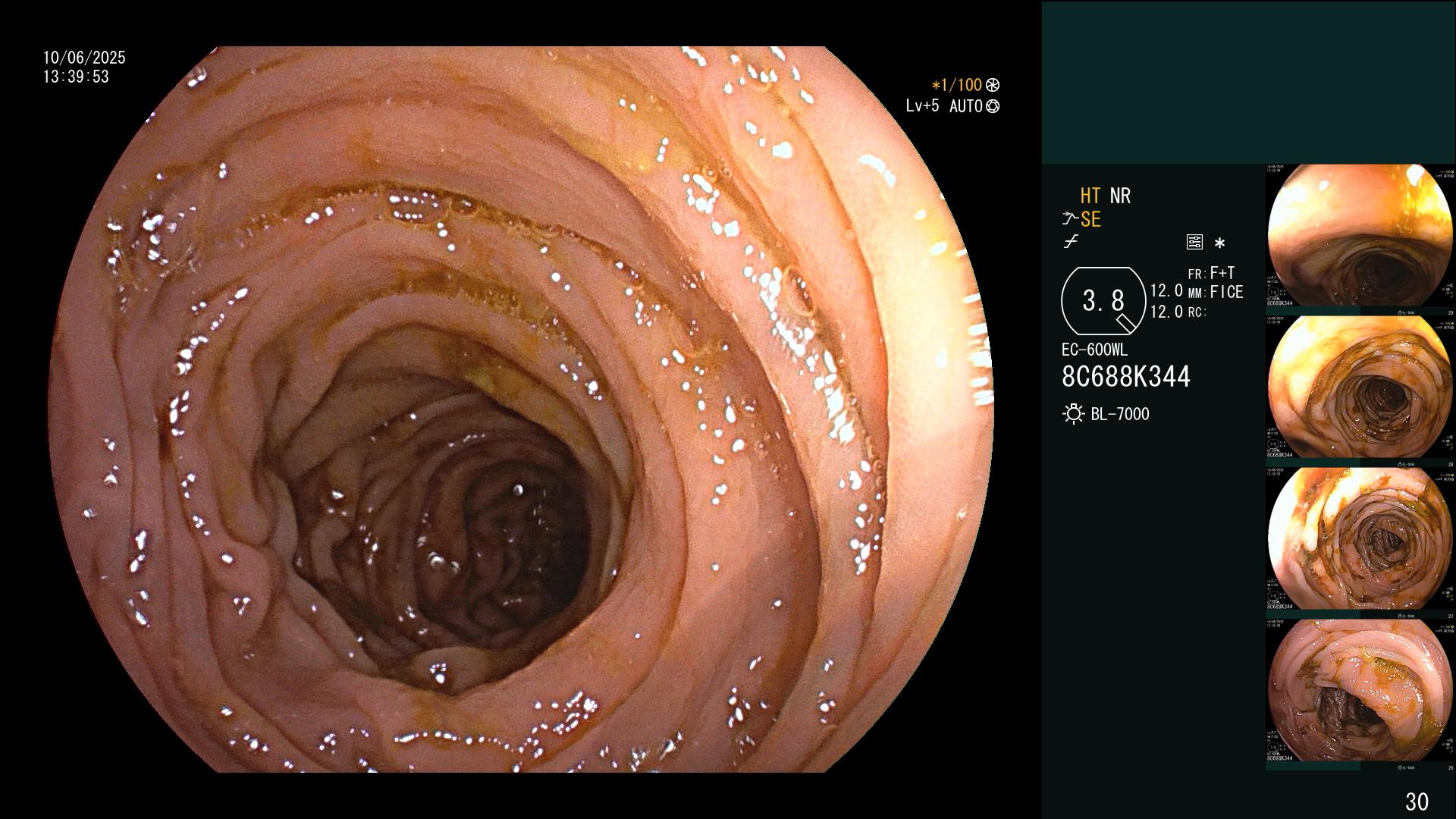Click the Lv+5 brightness level value
The width and height of the screenshot is (1456, 819).
point(922,105)
